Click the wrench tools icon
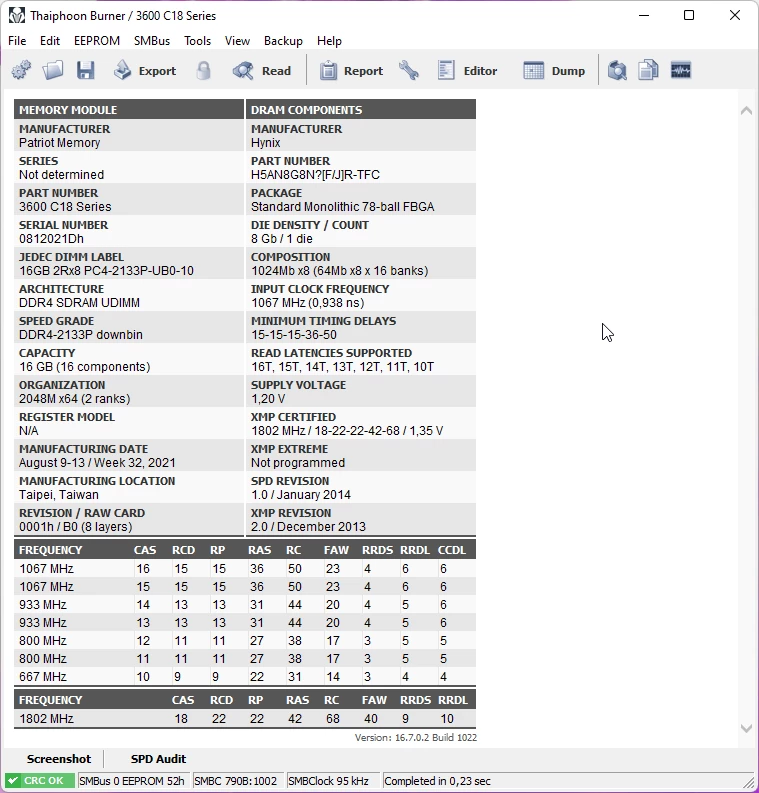759x793 pixels. pyautogui.click(x=409, y=70)
